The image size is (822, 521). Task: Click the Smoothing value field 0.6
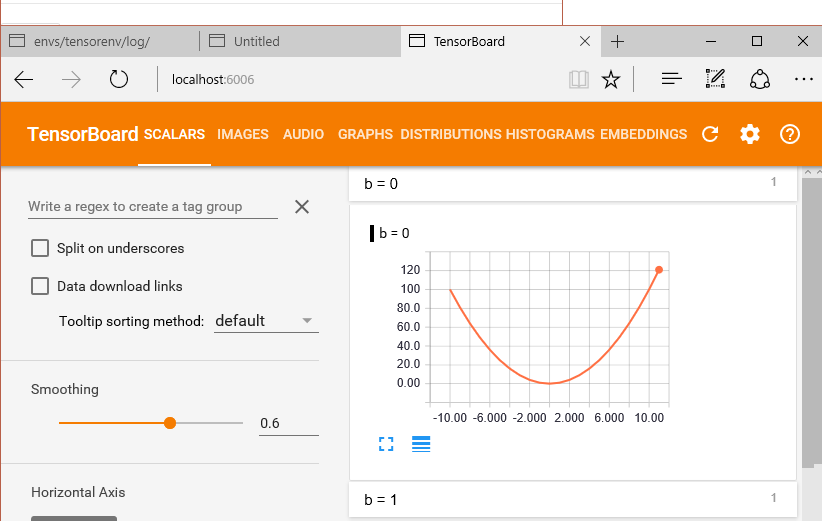[288, 424]
